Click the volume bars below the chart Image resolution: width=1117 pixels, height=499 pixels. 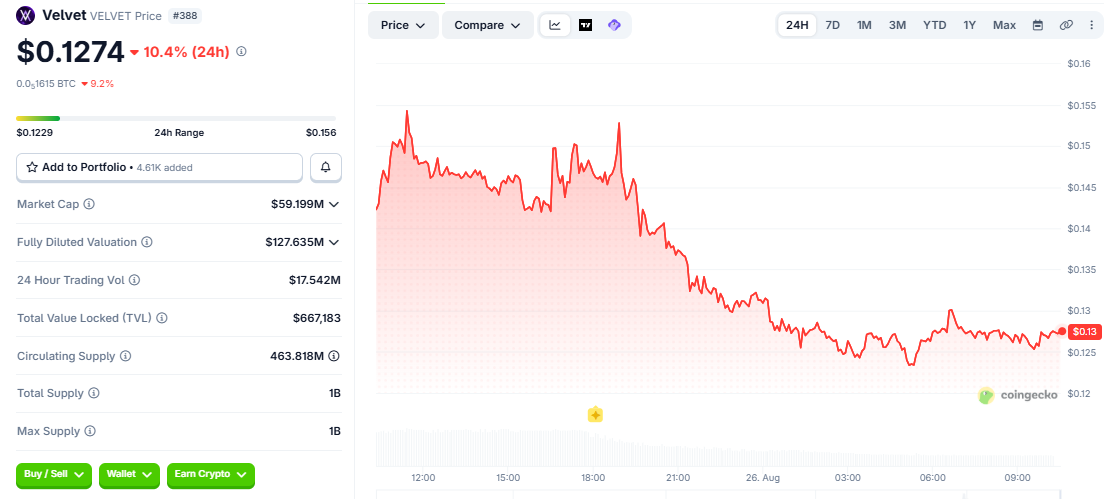[x=717, y=447]
